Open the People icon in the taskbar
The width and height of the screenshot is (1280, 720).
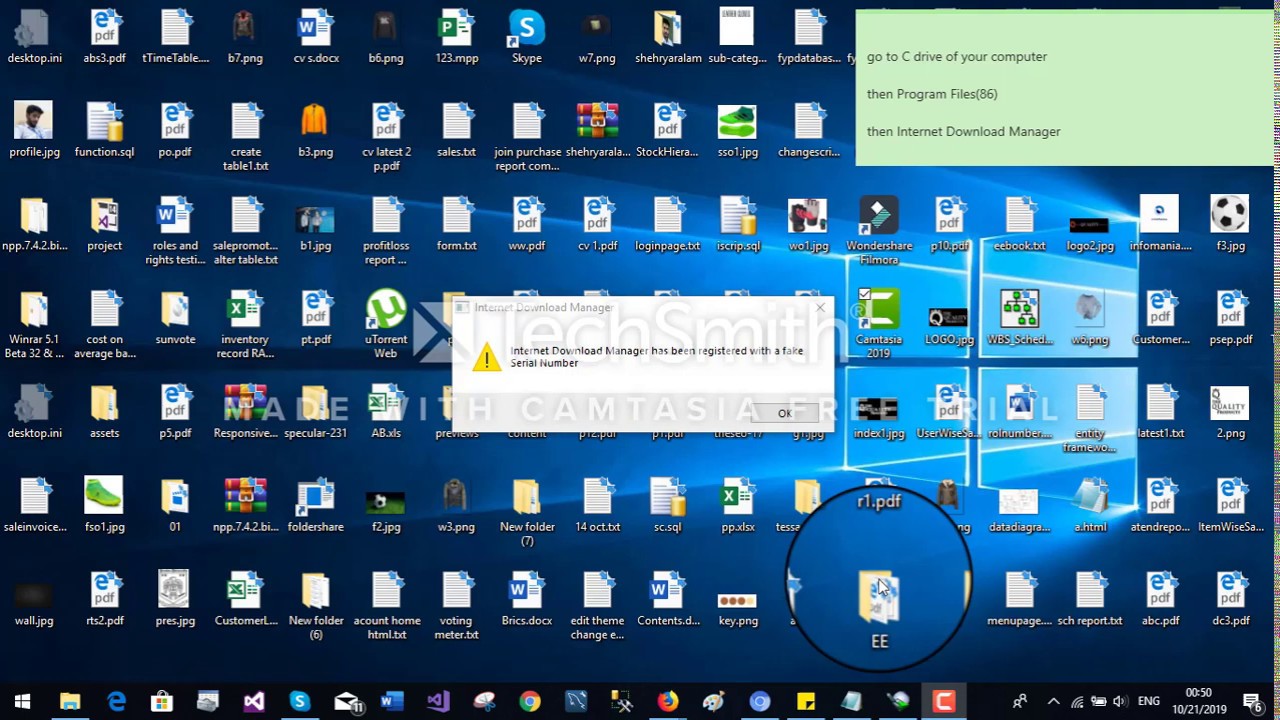coord(1019,702)
